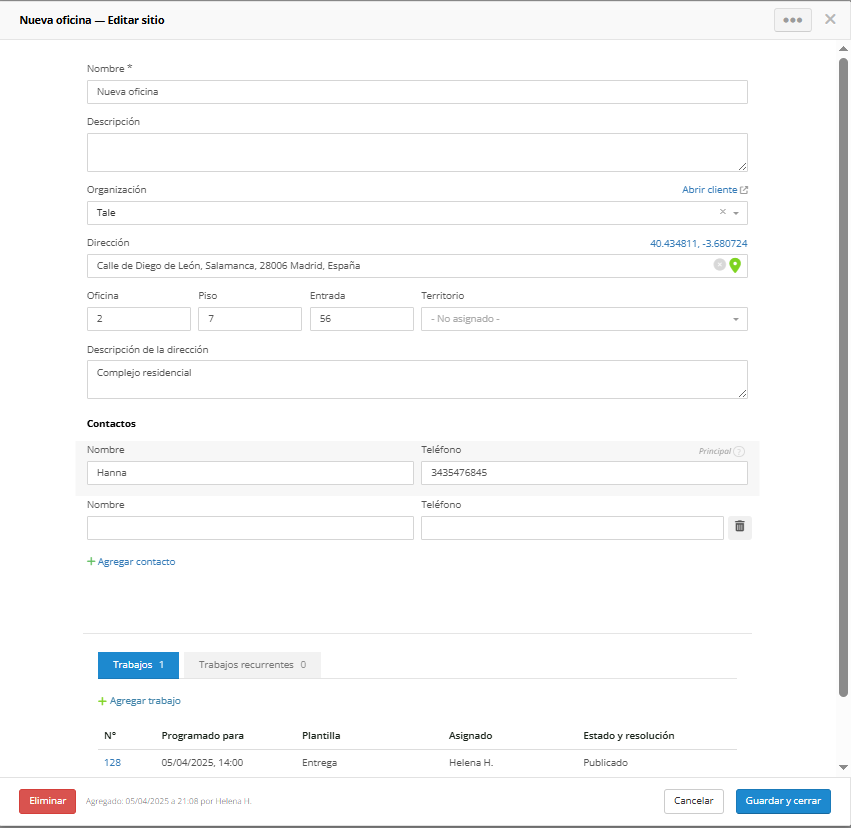Edit phone field 3435476845

point(584,473)
